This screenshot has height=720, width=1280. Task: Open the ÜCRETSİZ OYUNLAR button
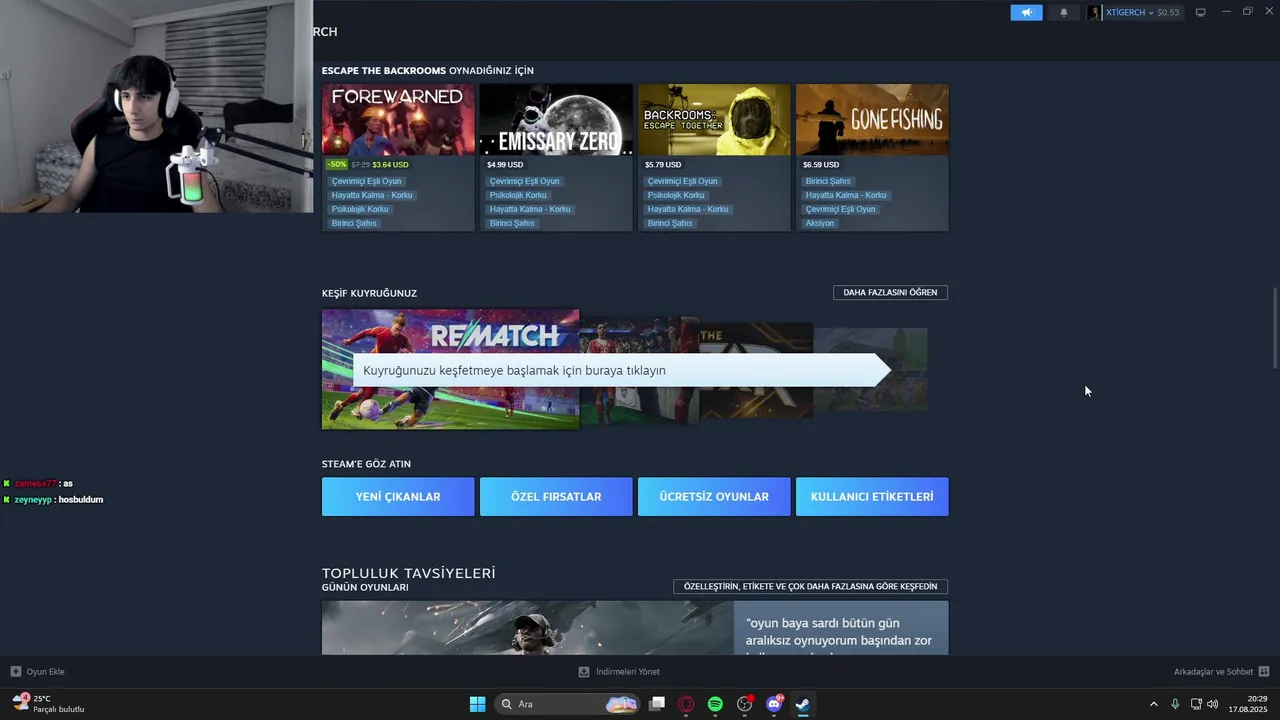(714, 496)
